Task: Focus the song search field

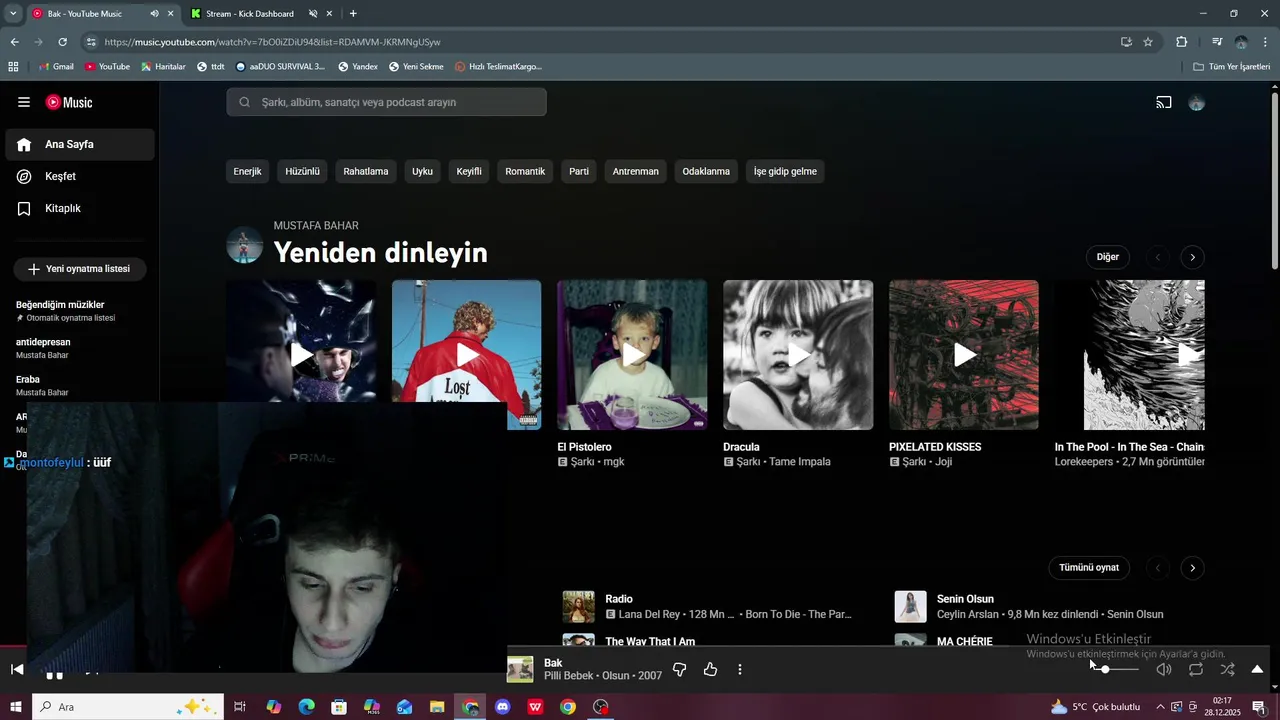Action: click(386, 102)
